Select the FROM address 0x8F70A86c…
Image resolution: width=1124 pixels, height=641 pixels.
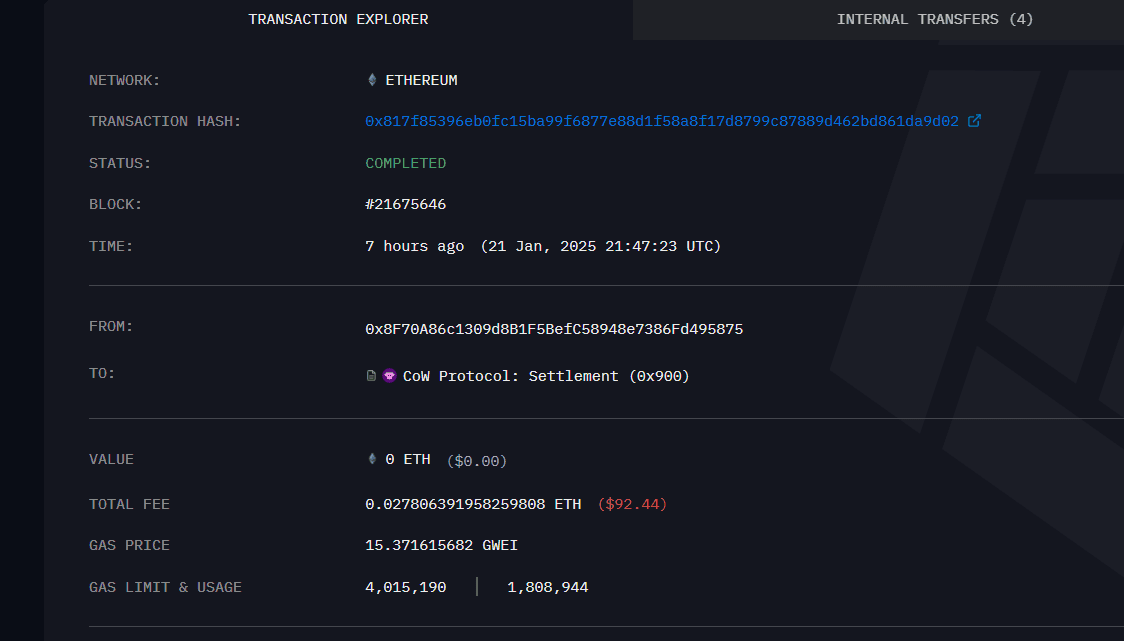tap(554, 329)
